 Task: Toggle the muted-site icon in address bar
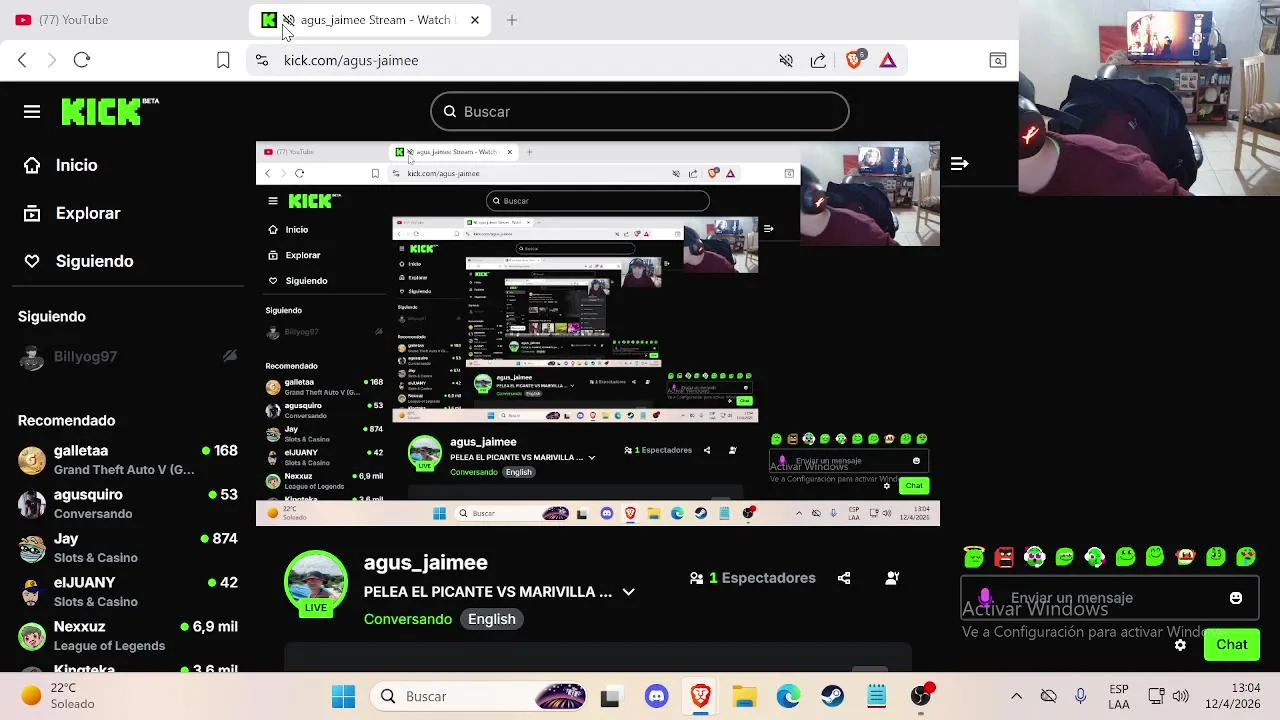click(x=786, y=60)
